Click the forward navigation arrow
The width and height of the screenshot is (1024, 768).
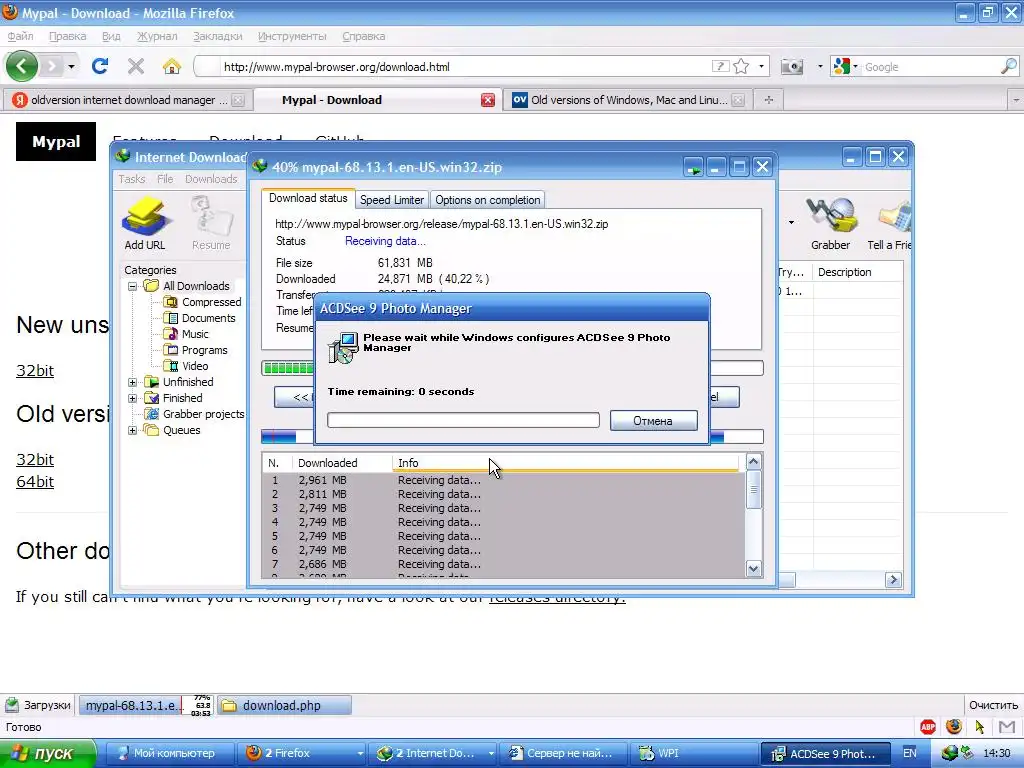pyautogui.click(x=51, y=66)
